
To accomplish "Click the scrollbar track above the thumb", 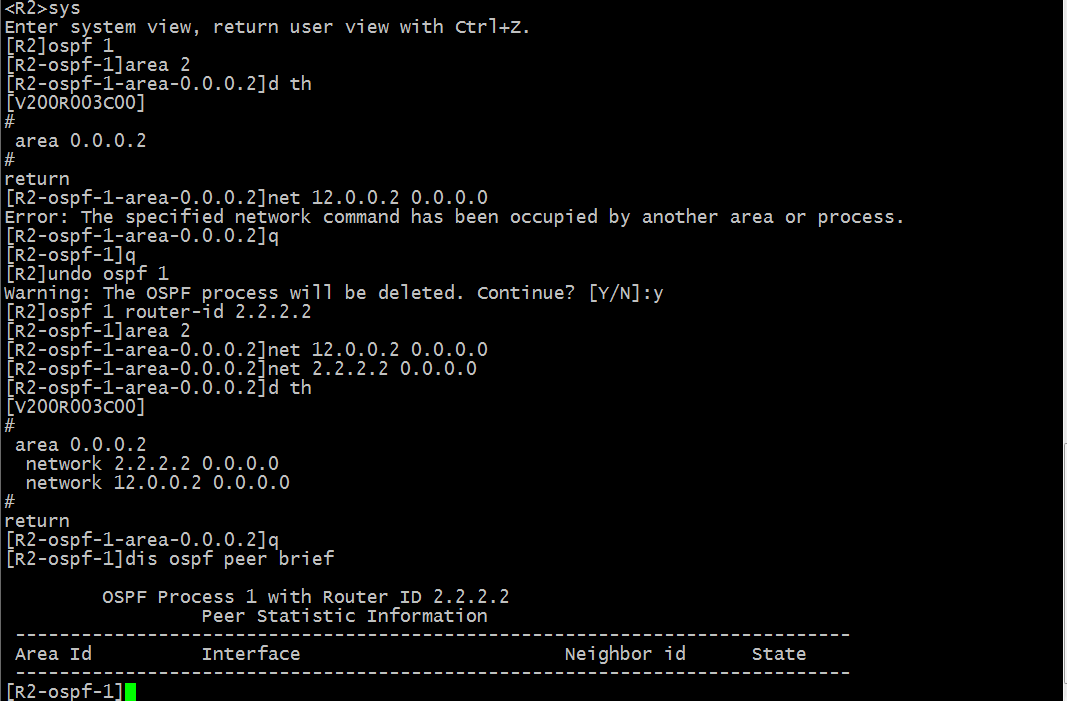I will [1064, 221].
